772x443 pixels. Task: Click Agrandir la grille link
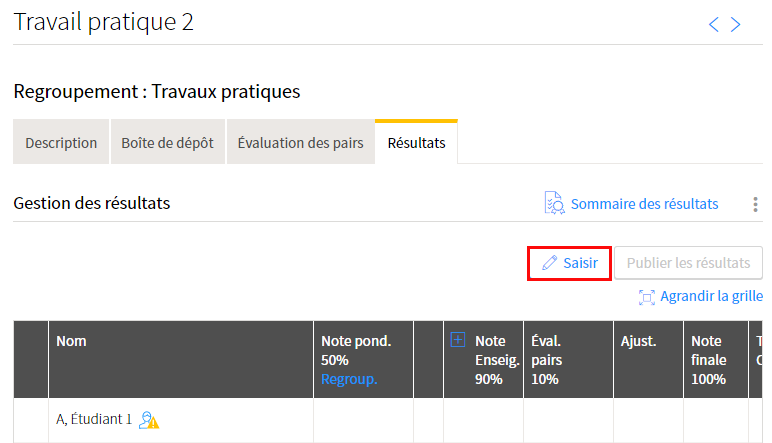pyautogui.click(x=711, y=296)
